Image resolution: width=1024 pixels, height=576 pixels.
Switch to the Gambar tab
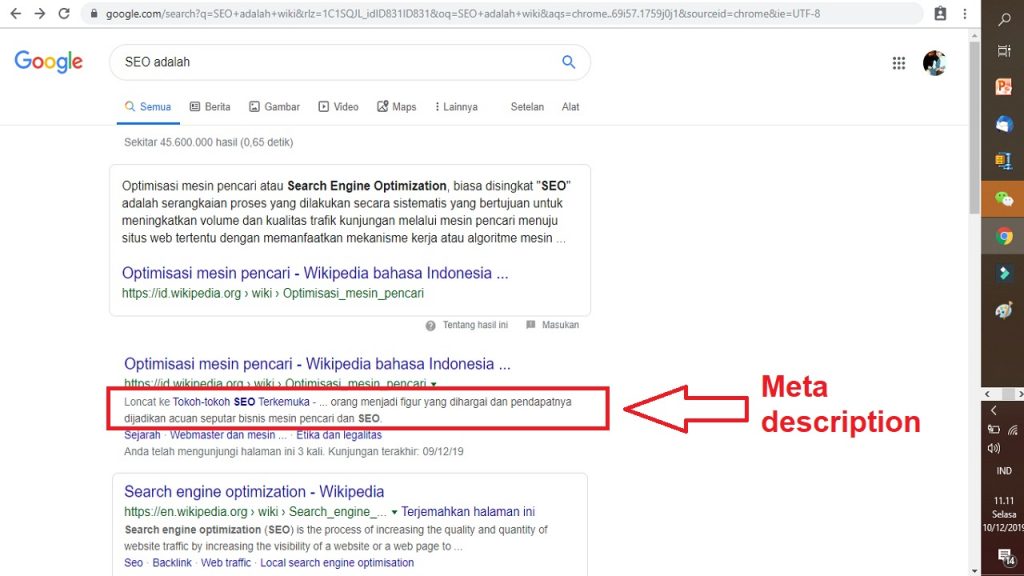(x=274, y=107)
